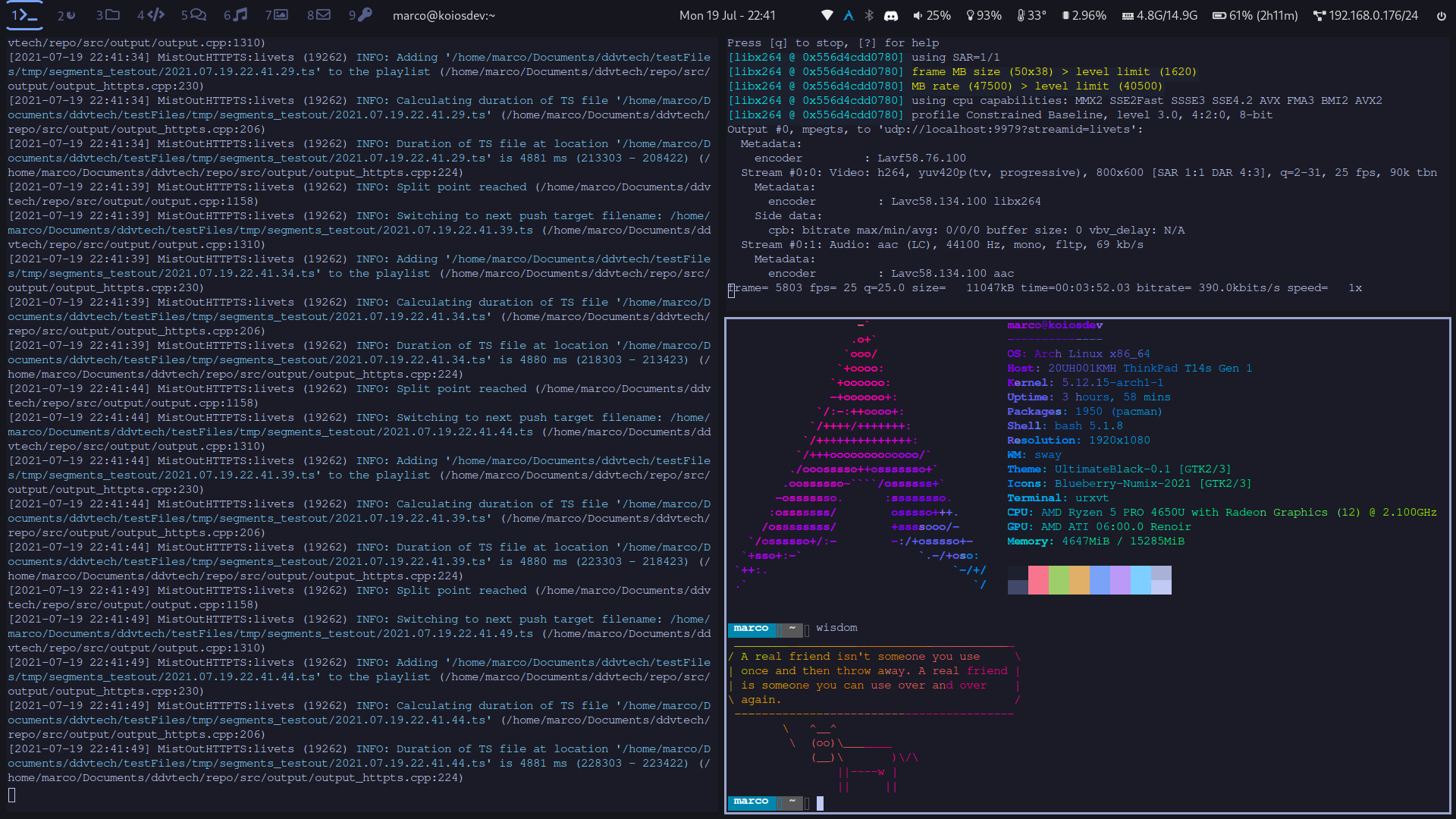
Task: Open the power menu icon
Action: [x=1441, y=15]
